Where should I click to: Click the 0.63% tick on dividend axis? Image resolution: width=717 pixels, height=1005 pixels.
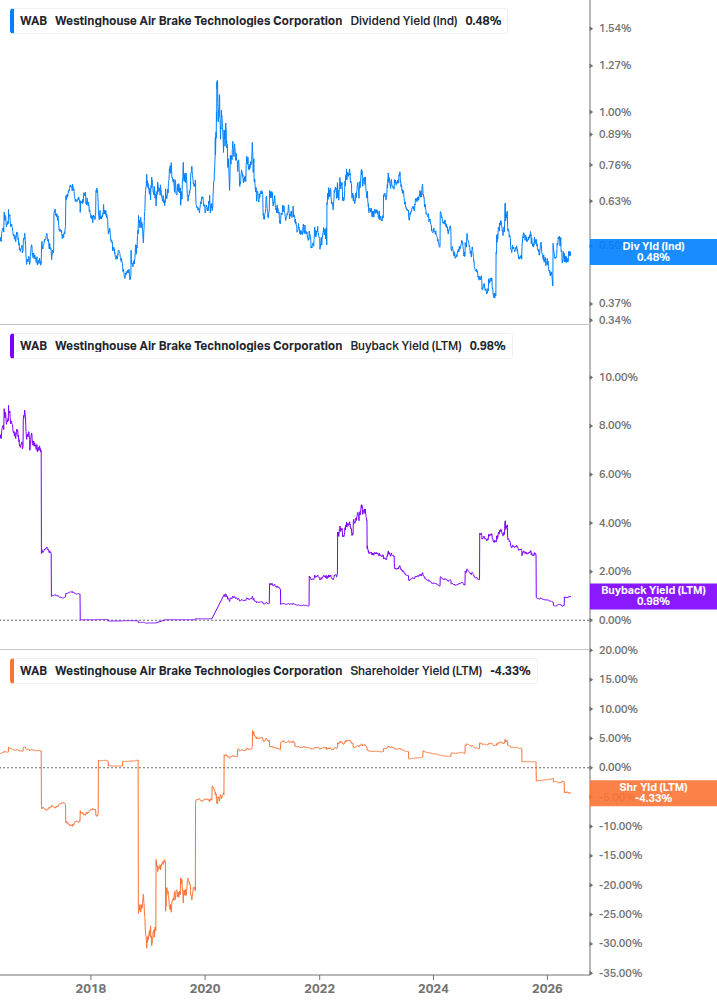(x=615, y=201)
